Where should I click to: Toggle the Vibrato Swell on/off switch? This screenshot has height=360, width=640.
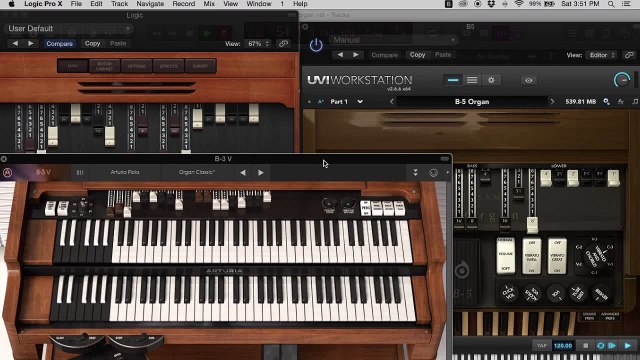pyautogui.click(x=531, y=256)
